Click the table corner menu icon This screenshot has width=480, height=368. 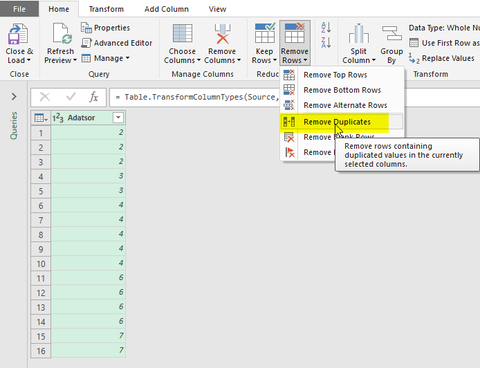41,118
